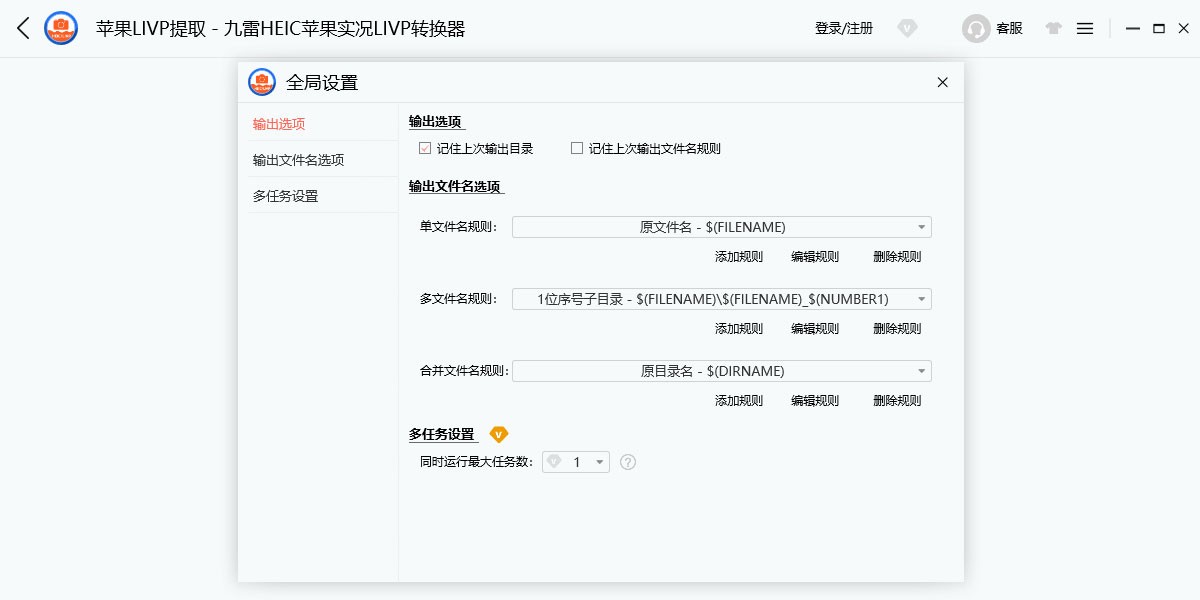Click the 多文件名规则: label
This screenshot has width=1200, height=600.
[x=458, y=299]
